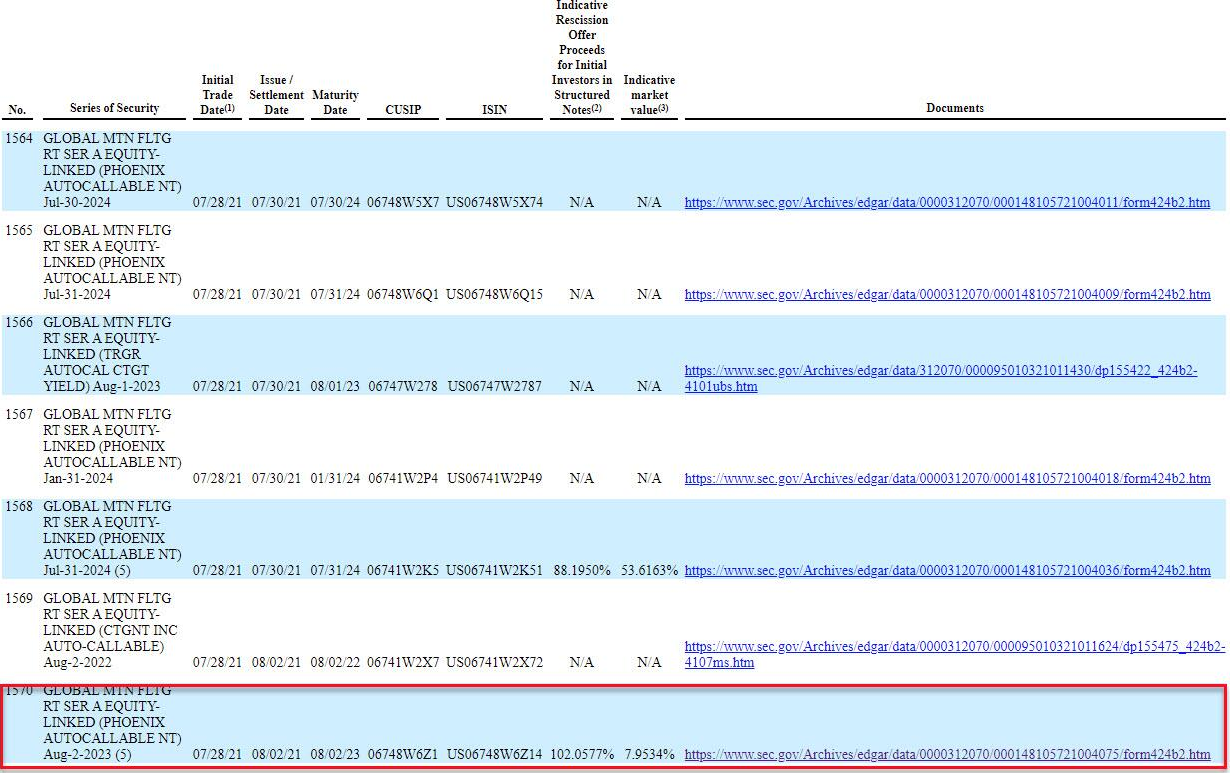The height and width of the screenshot is (773, 1230).
Task: Click security name ending Aug-2-2022
Action: click(108, 630)
